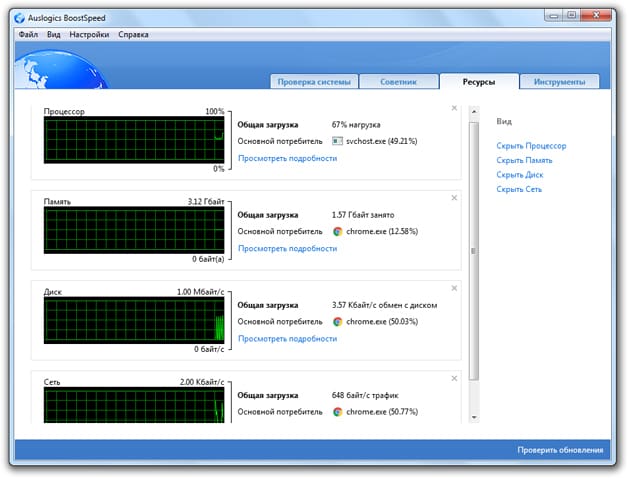The height and width of the screenshot is (478, 628).
Task: Click the 67% нагрузка value
Action: pyautogui.click(x=356, y=125)
